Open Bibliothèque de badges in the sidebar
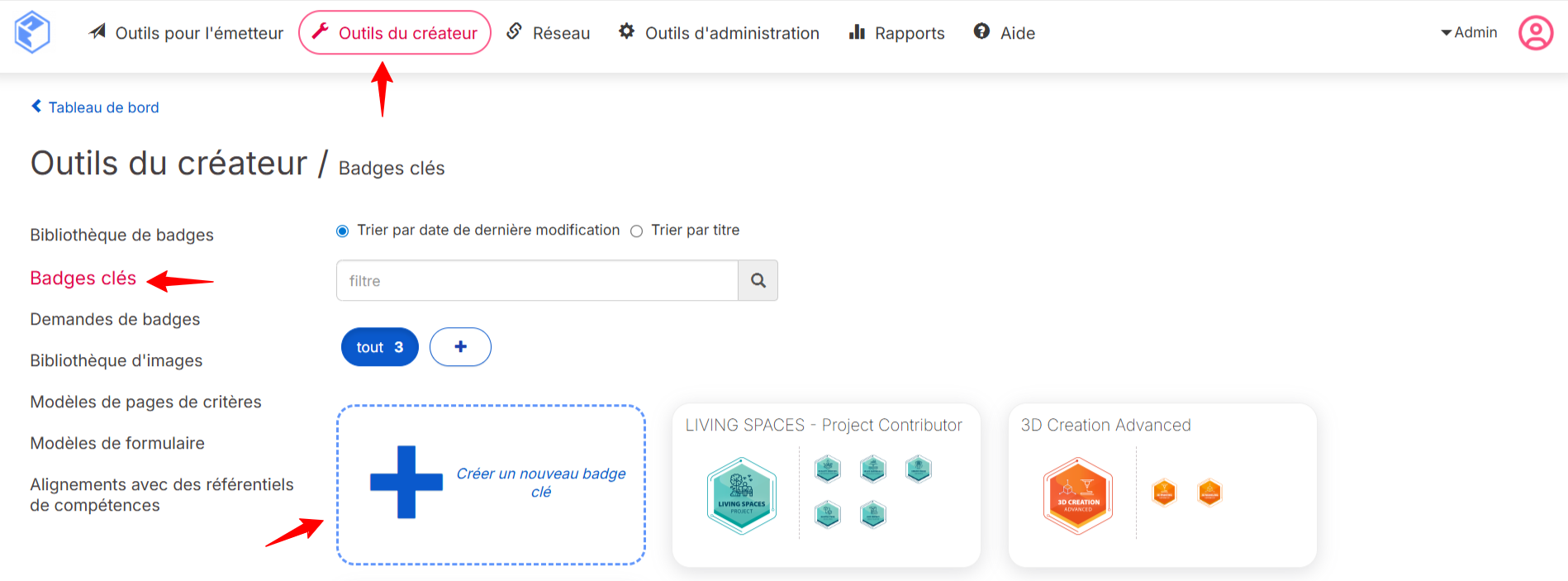Screen dimensions: 1568x581 (x=121, y=235)
